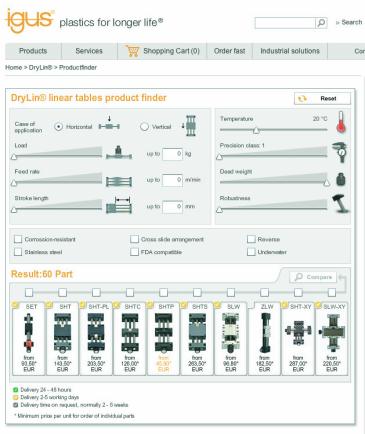Click the Compare button
The width and height of the screenshot is (365, 434).
[313, 277]
